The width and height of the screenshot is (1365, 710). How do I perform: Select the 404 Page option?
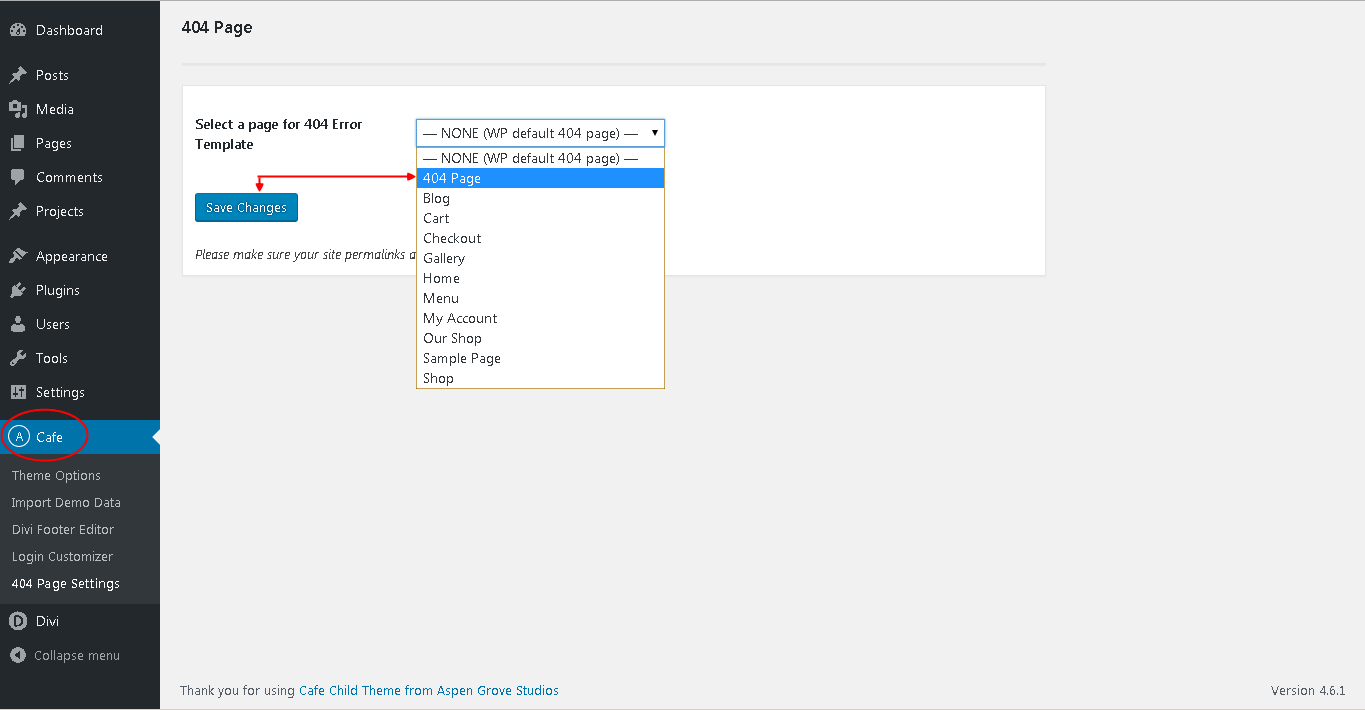[540, 178]
